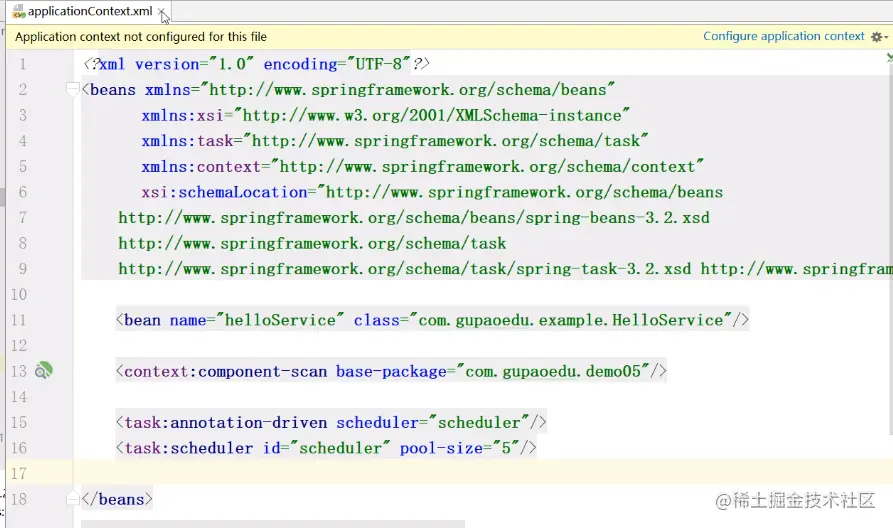Click the pool-size attribute on line 16

tap(441, 448)
